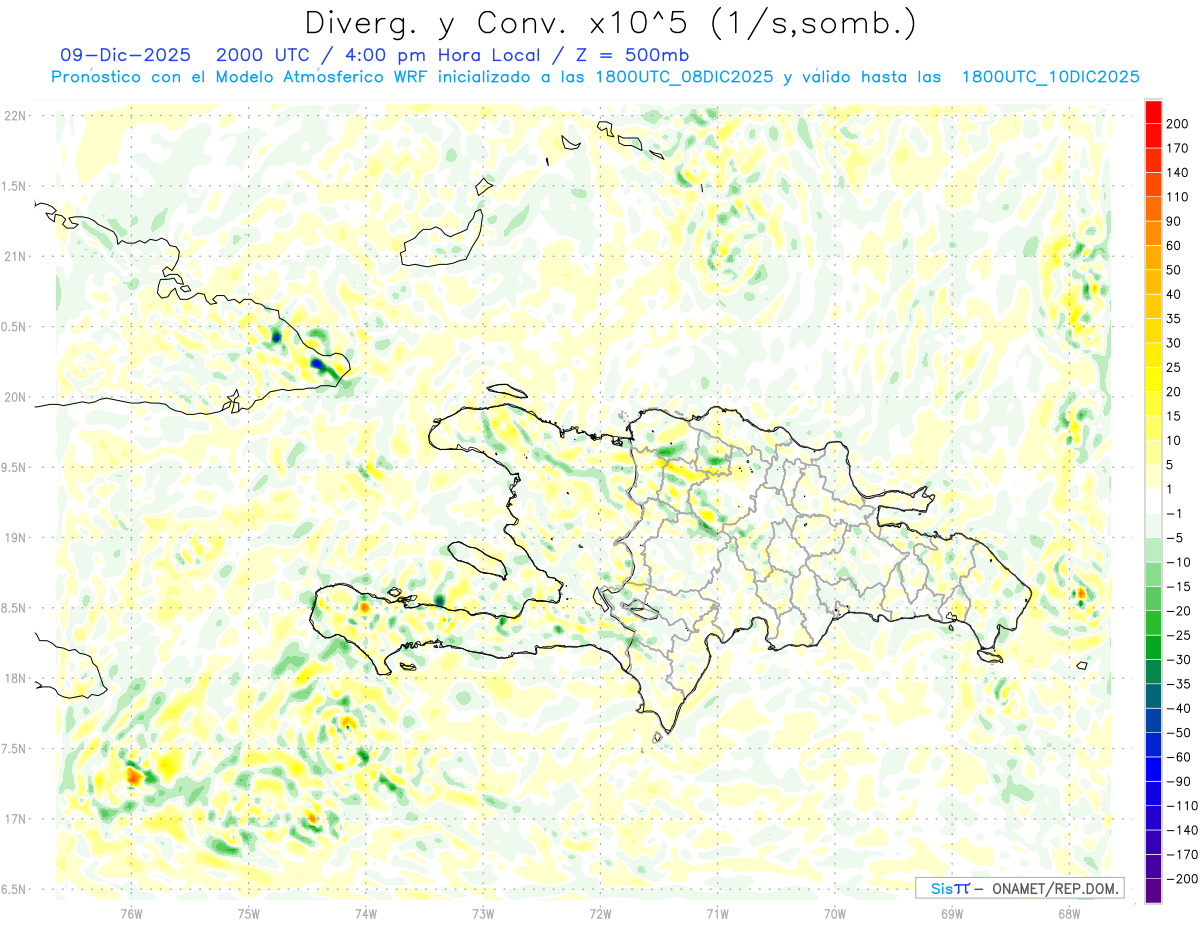Viewport: 1200px width, 927px height.
Task: Click the '7.5N' latitude label
Action: tap(15, 749)
